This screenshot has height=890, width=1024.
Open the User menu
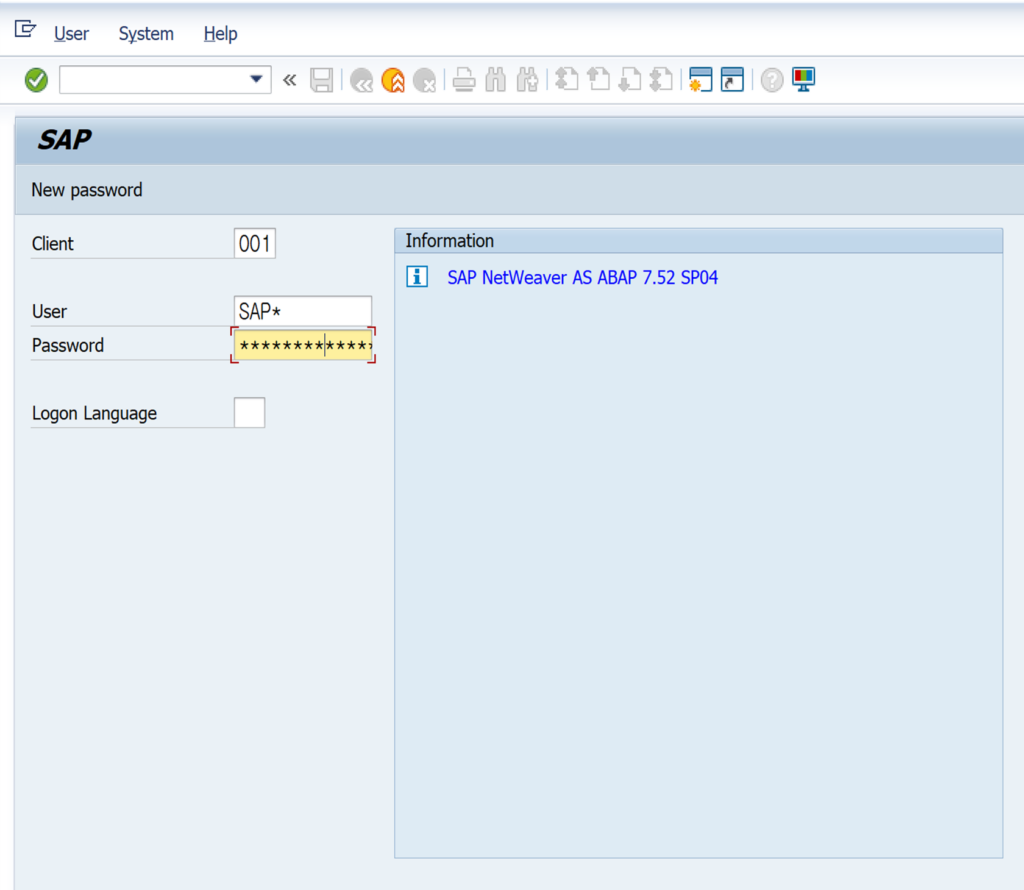(71, 33)
